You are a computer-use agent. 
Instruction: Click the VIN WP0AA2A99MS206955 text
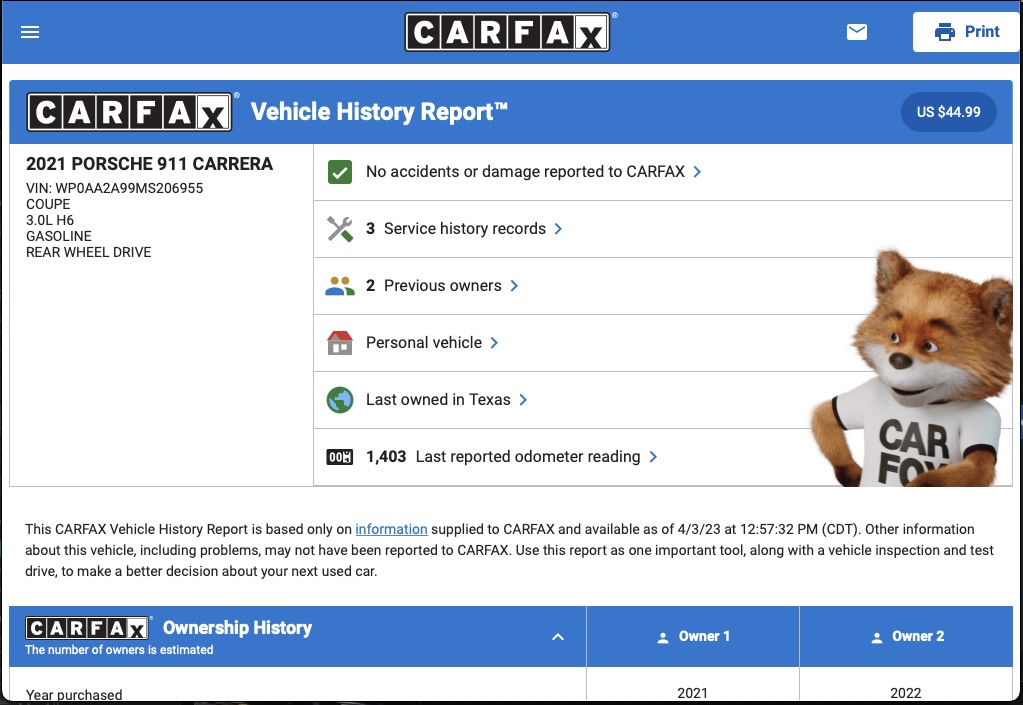pos(114,188)
